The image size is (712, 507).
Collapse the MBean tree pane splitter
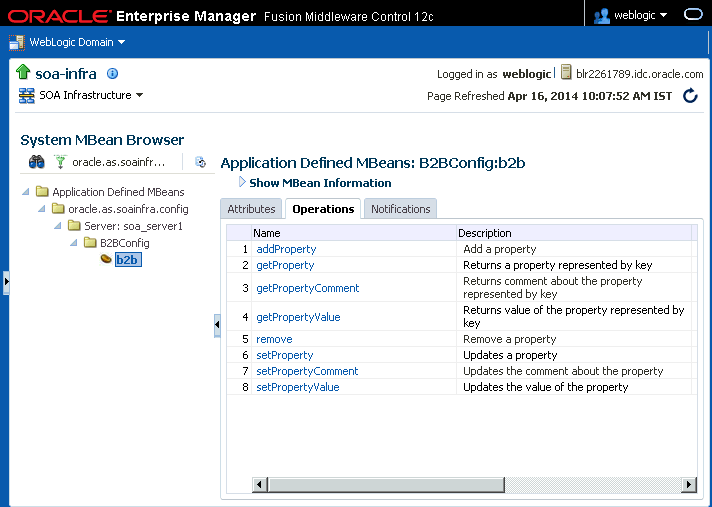(217, 325)
